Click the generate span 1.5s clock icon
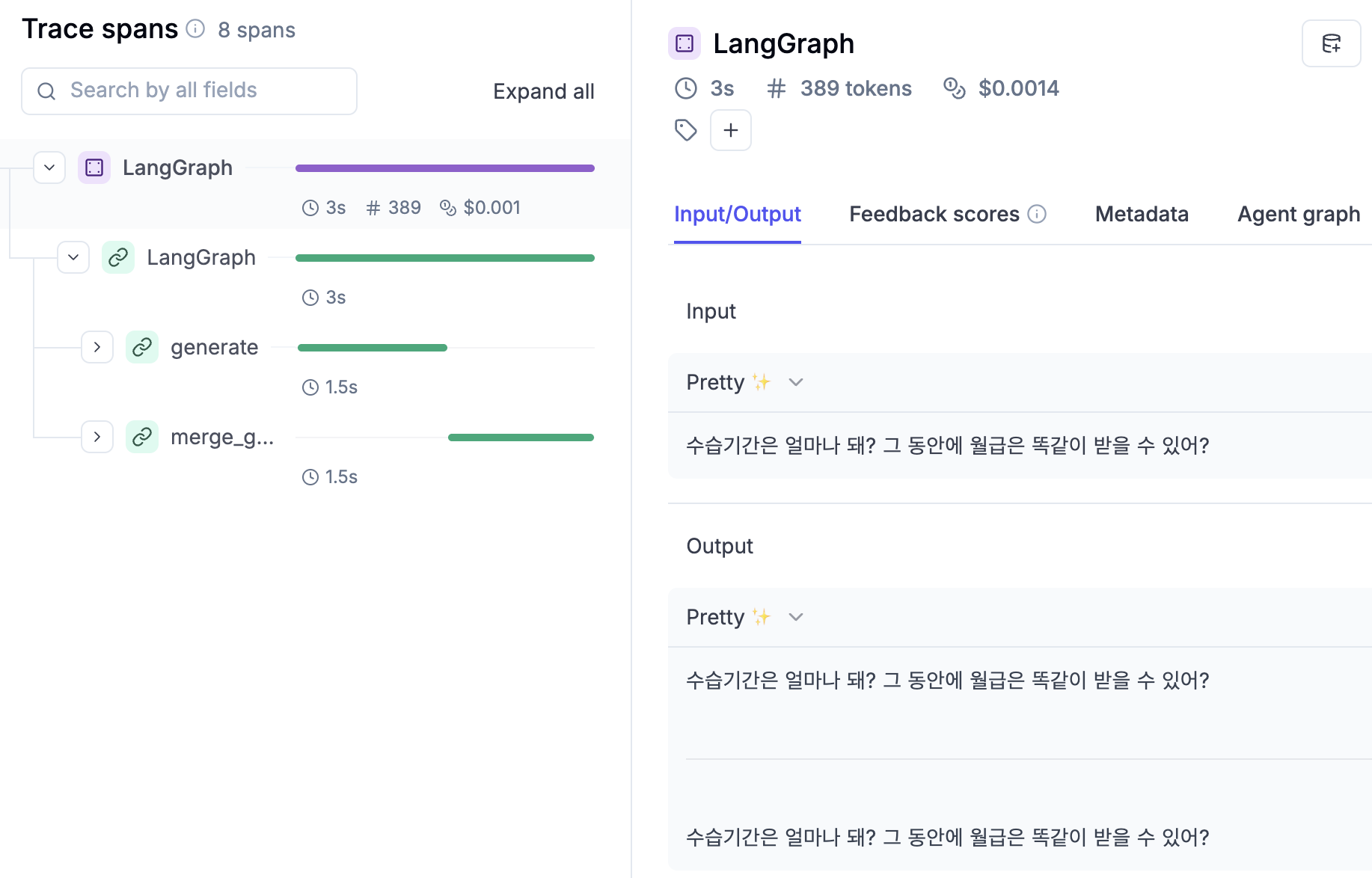 [x=310, y=387]
